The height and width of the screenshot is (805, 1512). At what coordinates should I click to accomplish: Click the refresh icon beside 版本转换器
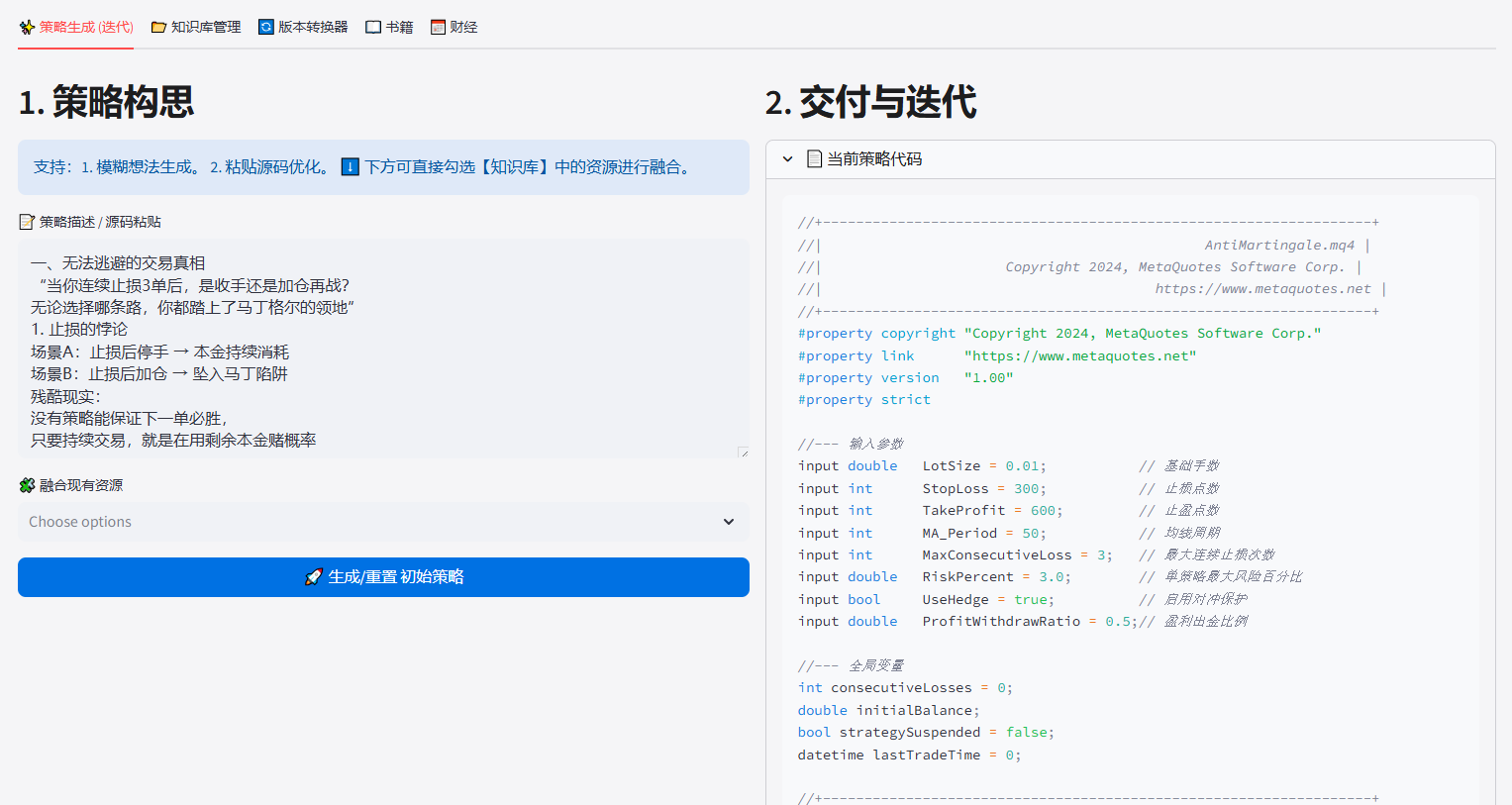coord(265,27)
